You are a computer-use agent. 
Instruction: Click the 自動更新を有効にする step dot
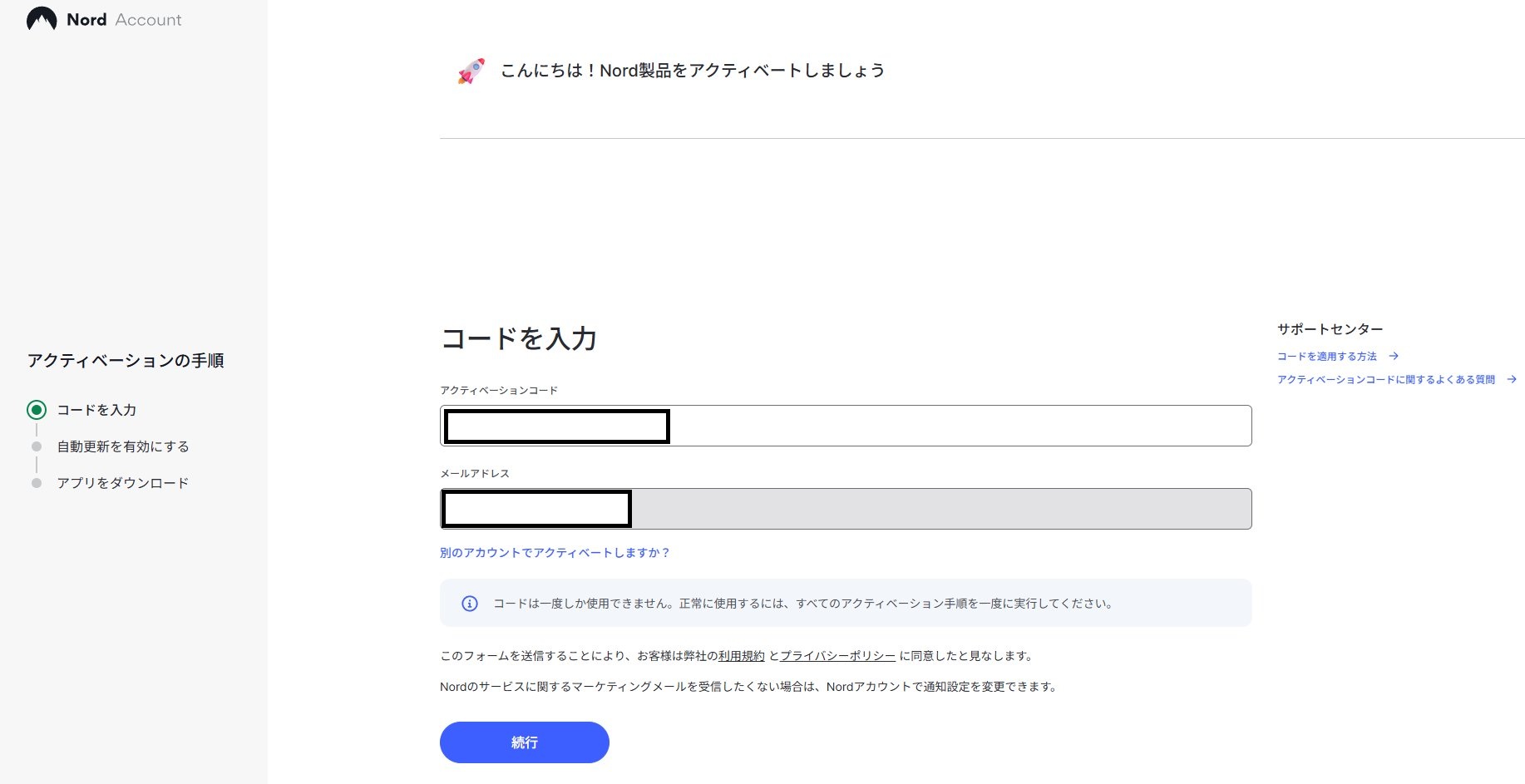pyautogui.click(x=37, y=446)
